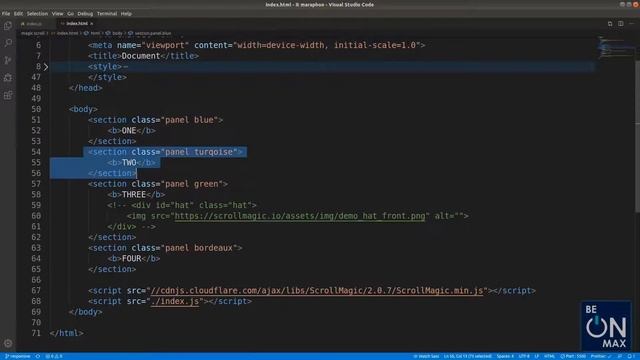Click the section.panel.blue breadcrumb item

[153, 33]
